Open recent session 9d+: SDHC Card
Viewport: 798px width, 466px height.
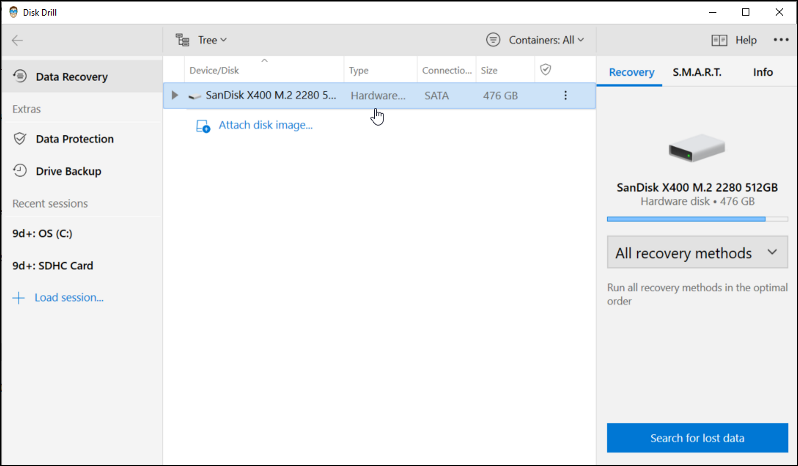53,266
